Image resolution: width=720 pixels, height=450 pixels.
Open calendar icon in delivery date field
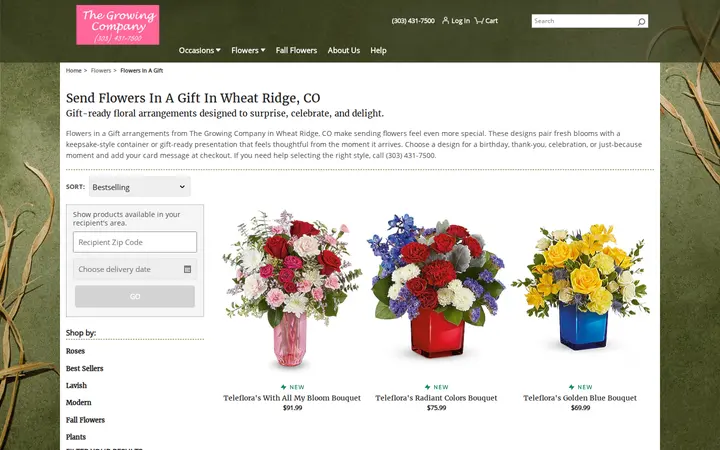tap(187, 270)
